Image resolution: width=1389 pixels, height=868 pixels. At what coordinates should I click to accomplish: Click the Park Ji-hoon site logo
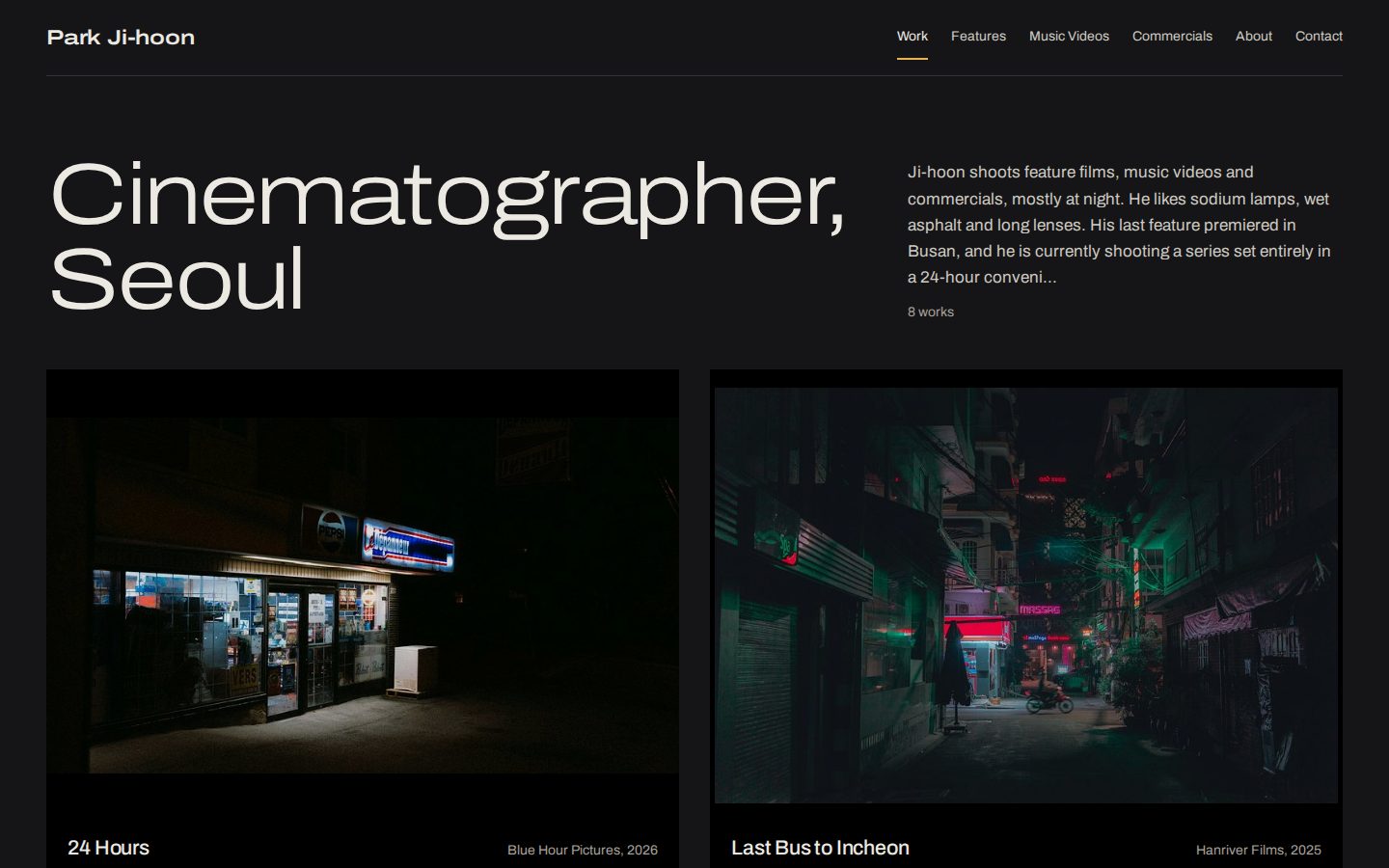[121, 38]
